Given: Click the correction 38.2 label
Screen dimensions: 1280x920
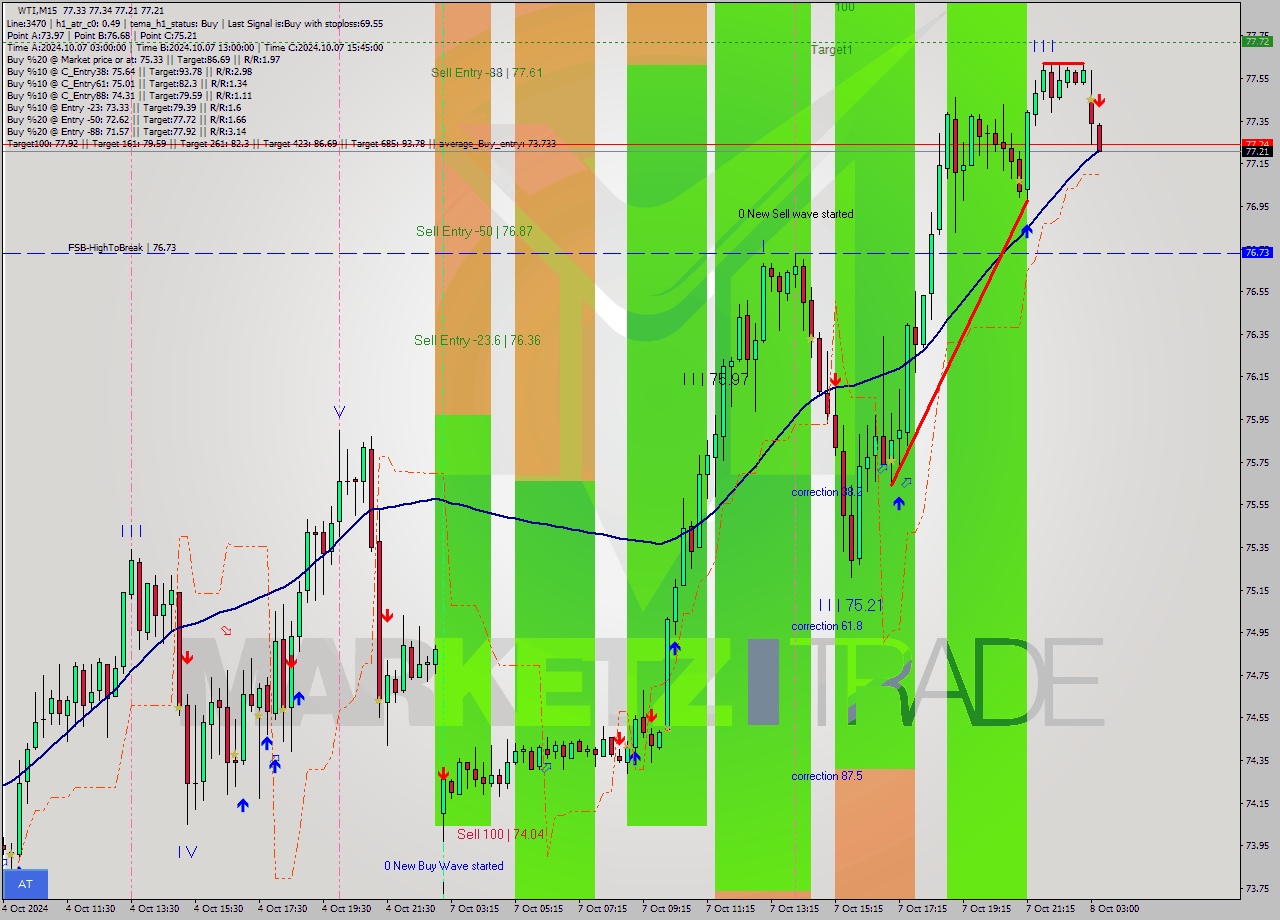Looking at the screenshot, I should (x=826, y=492).
